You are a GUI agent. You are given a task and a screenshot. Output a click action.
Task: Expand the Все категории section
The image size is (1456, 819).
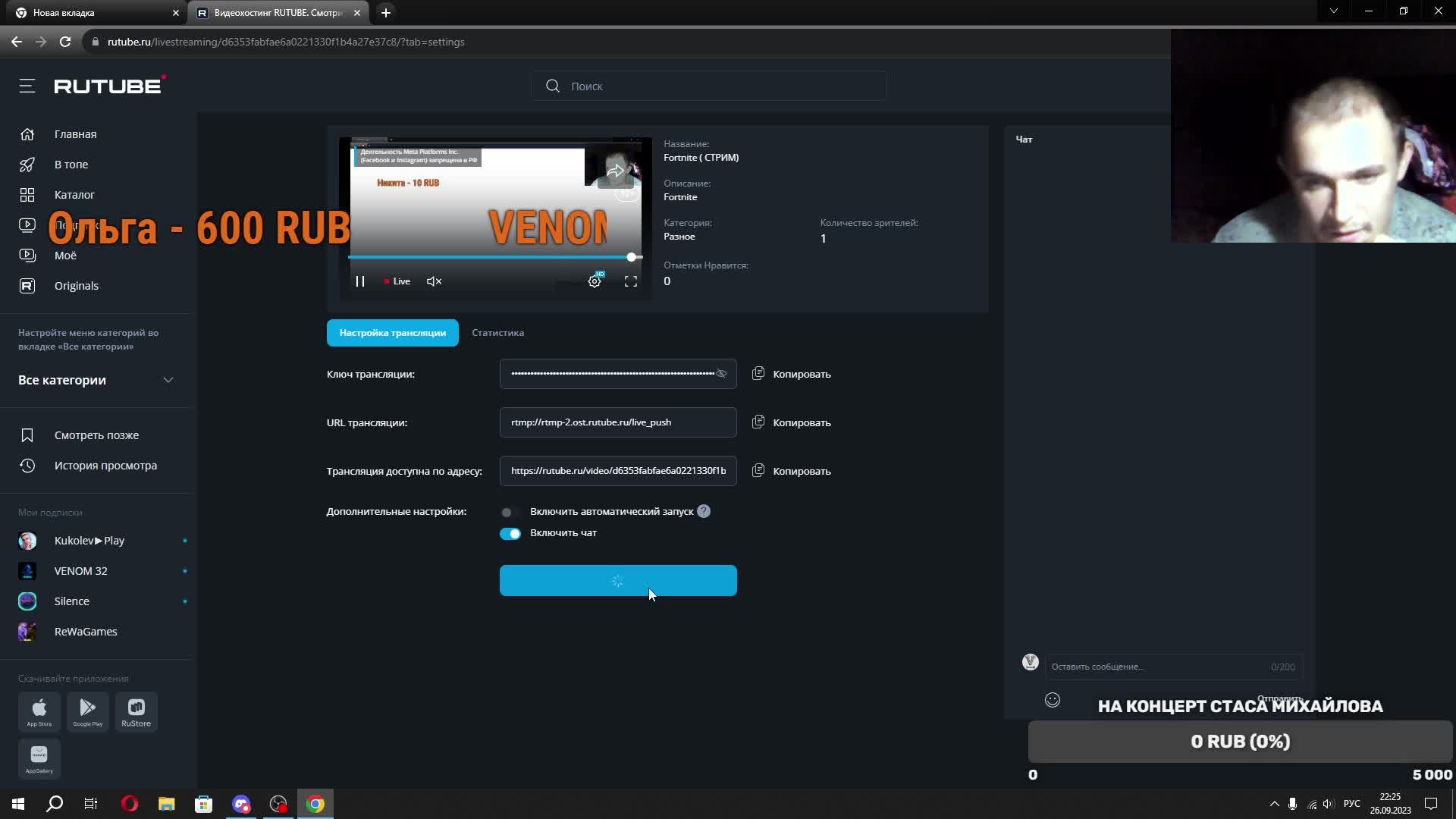click(168, 380)
